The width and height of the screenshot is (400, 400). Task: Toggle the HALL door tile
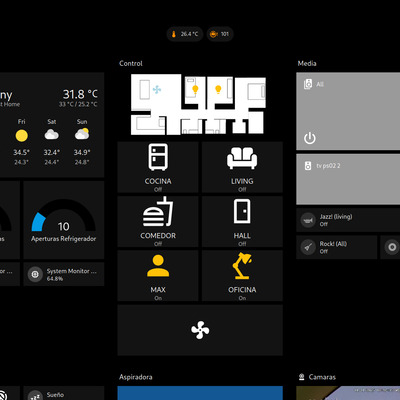[242, 222]
